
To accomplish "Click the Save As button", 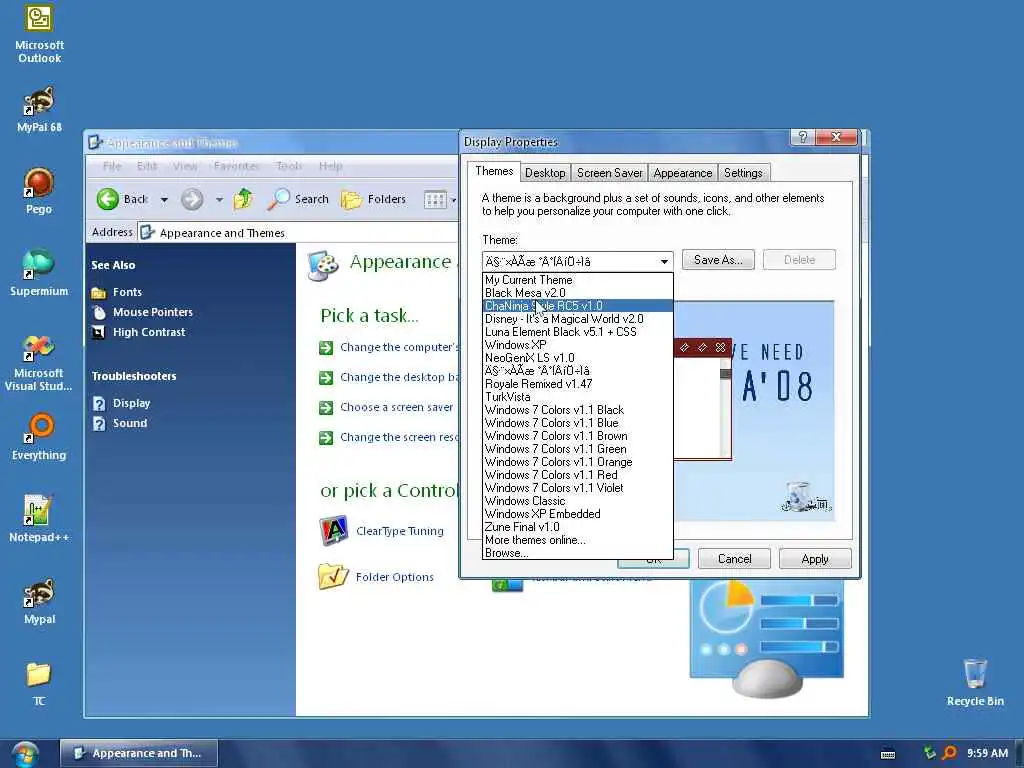I will pos(718,260).
